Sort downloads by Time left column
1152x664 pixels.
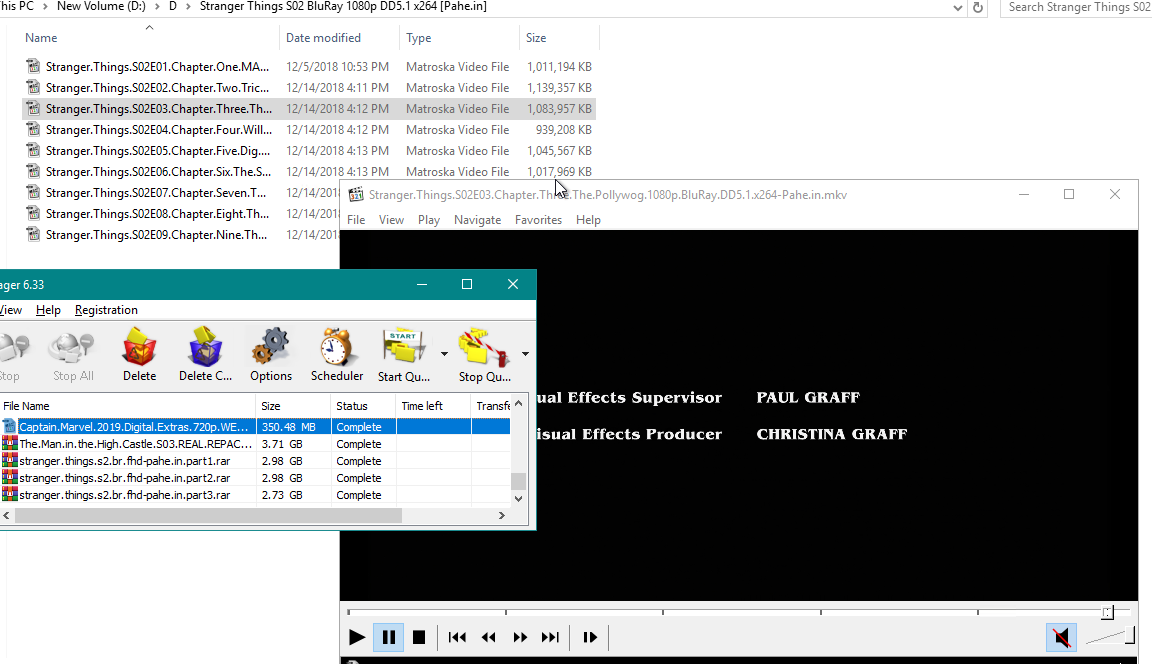tap(433, 406)
